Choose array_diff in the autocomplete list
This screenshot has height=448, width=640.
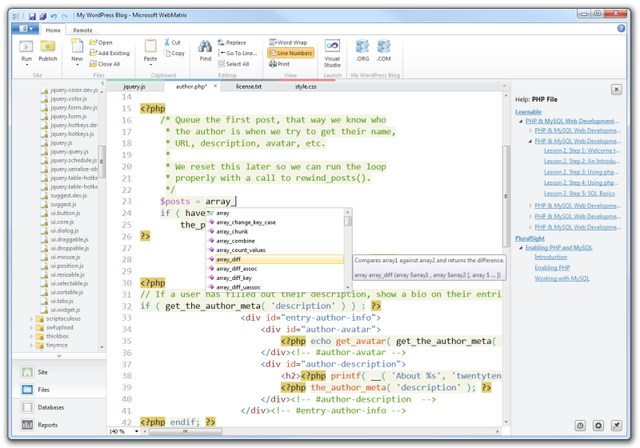[x=276, y=259]
